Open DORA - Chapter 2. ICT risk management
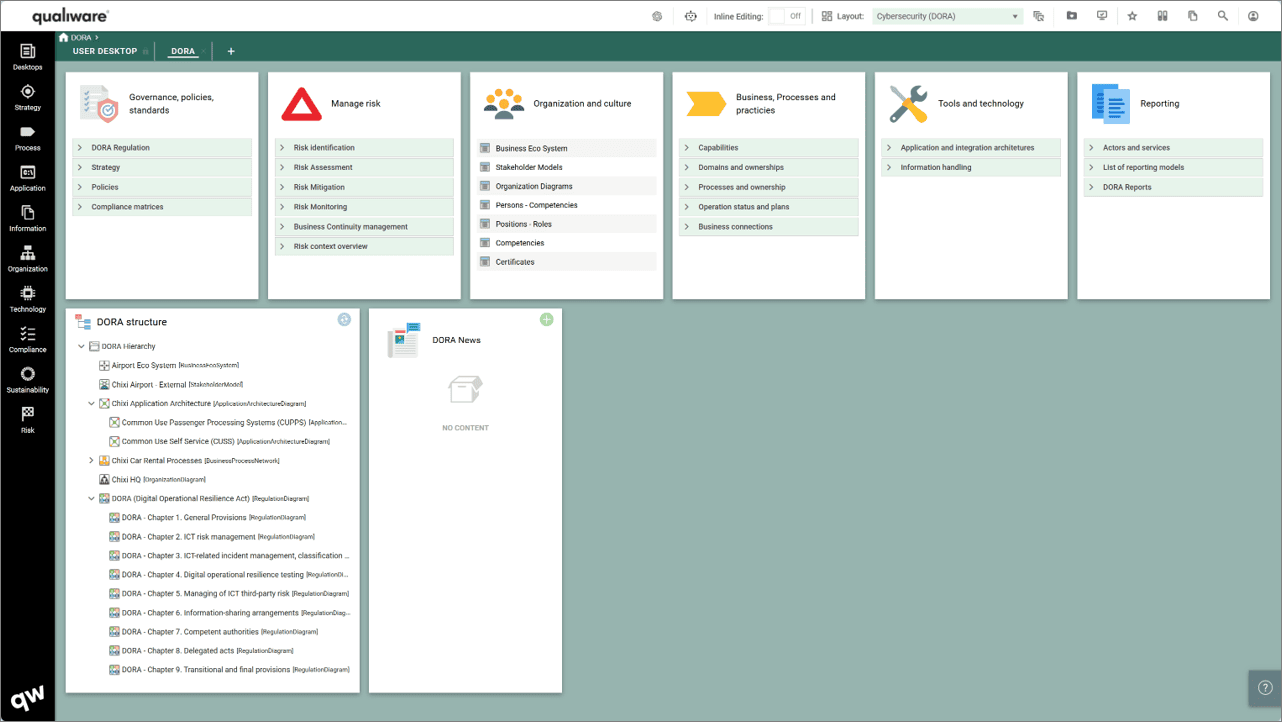This screenshot has height=722, width=1282. tap(188, 537)
